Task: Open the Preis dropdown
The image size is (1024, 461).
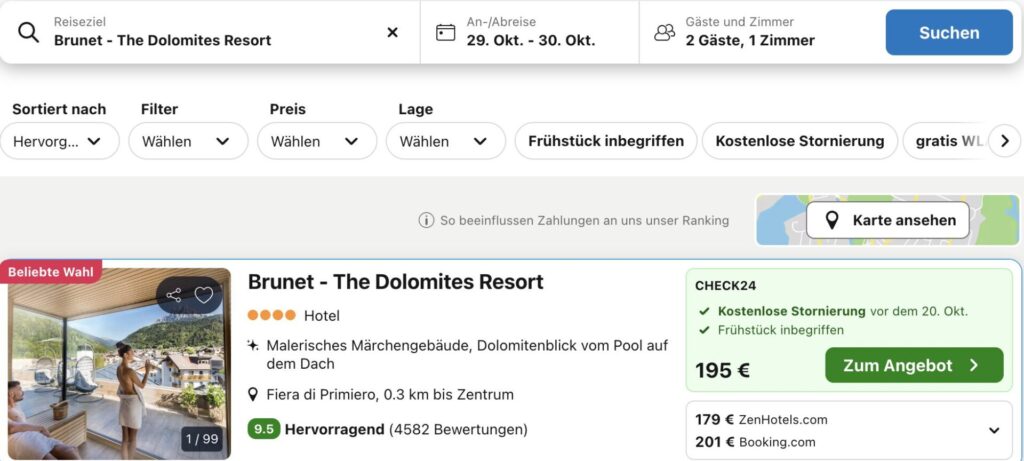Action: (316, 141)
